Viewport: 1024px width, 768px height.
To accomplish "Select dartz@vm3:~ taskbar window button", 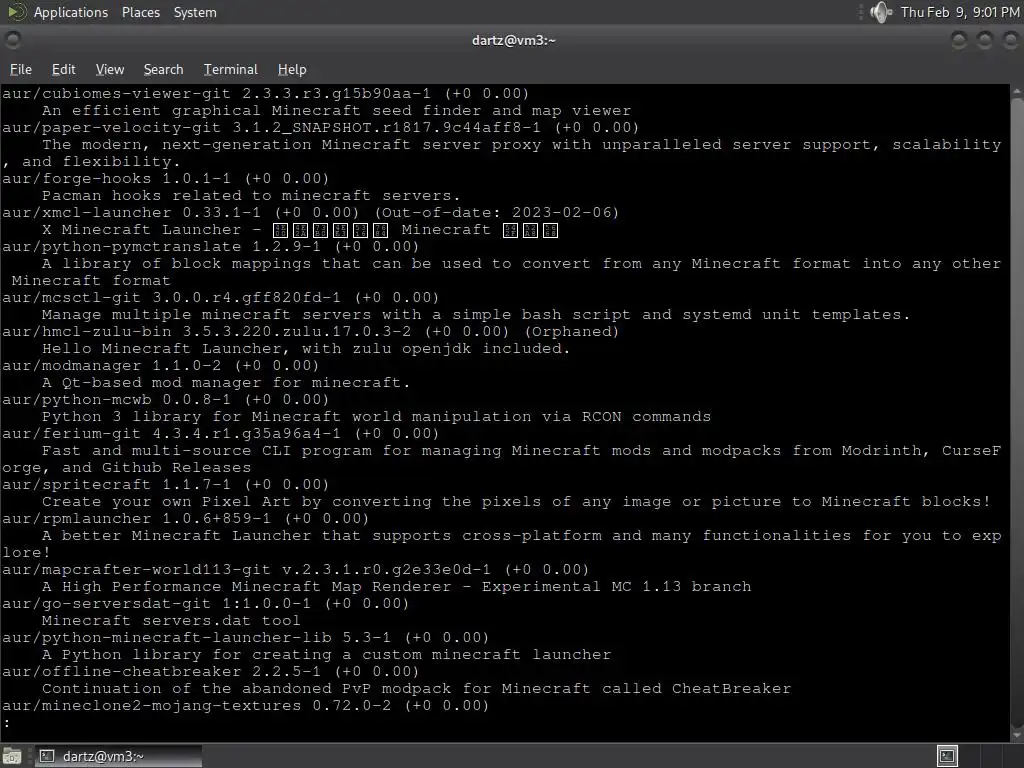I will point(118,756).
